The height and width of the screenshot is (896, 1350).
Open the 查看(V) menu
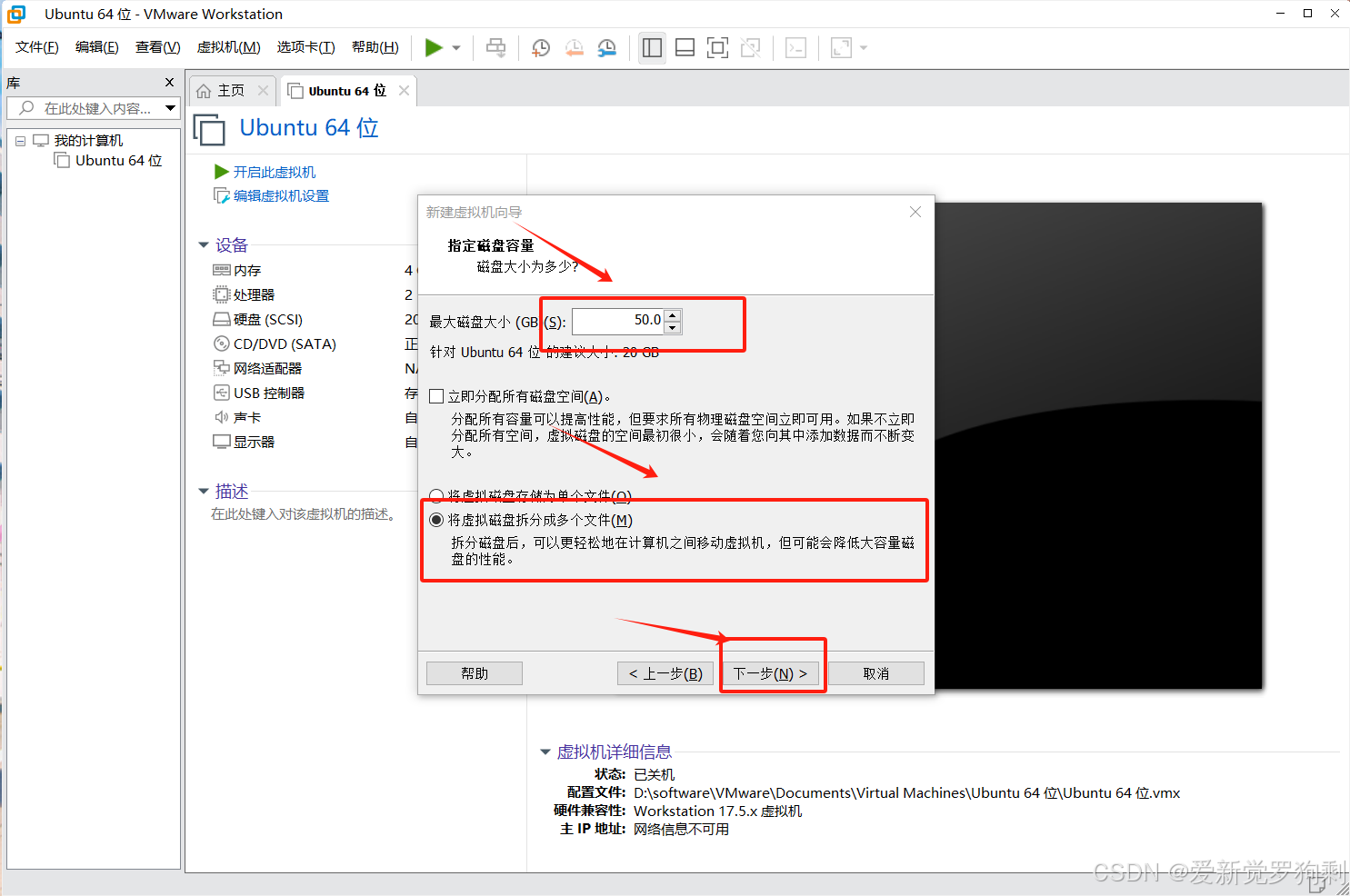[x=158, y=47]
